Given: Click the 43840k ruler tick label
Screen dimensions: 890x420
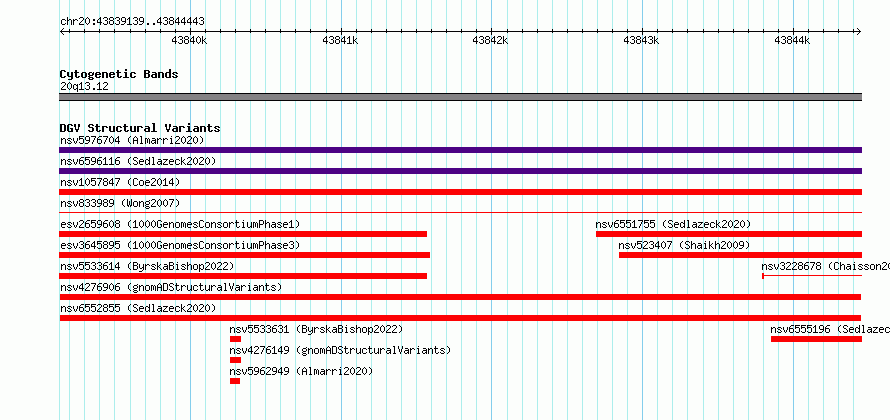Looking at the screenshot, I should (x=190, y=41).
